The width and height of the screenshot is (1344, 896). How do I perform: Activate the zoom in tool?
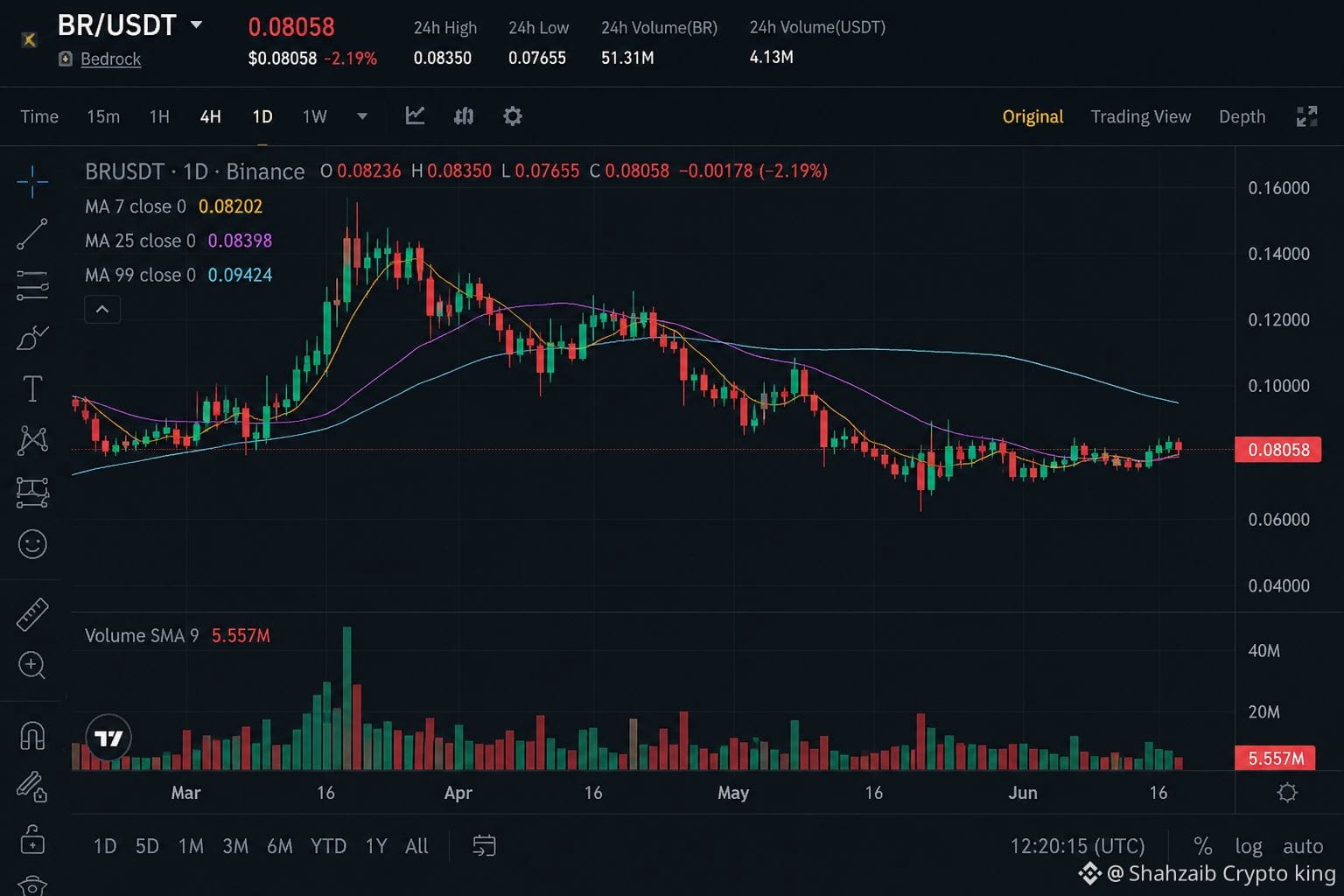pos(32,665)
